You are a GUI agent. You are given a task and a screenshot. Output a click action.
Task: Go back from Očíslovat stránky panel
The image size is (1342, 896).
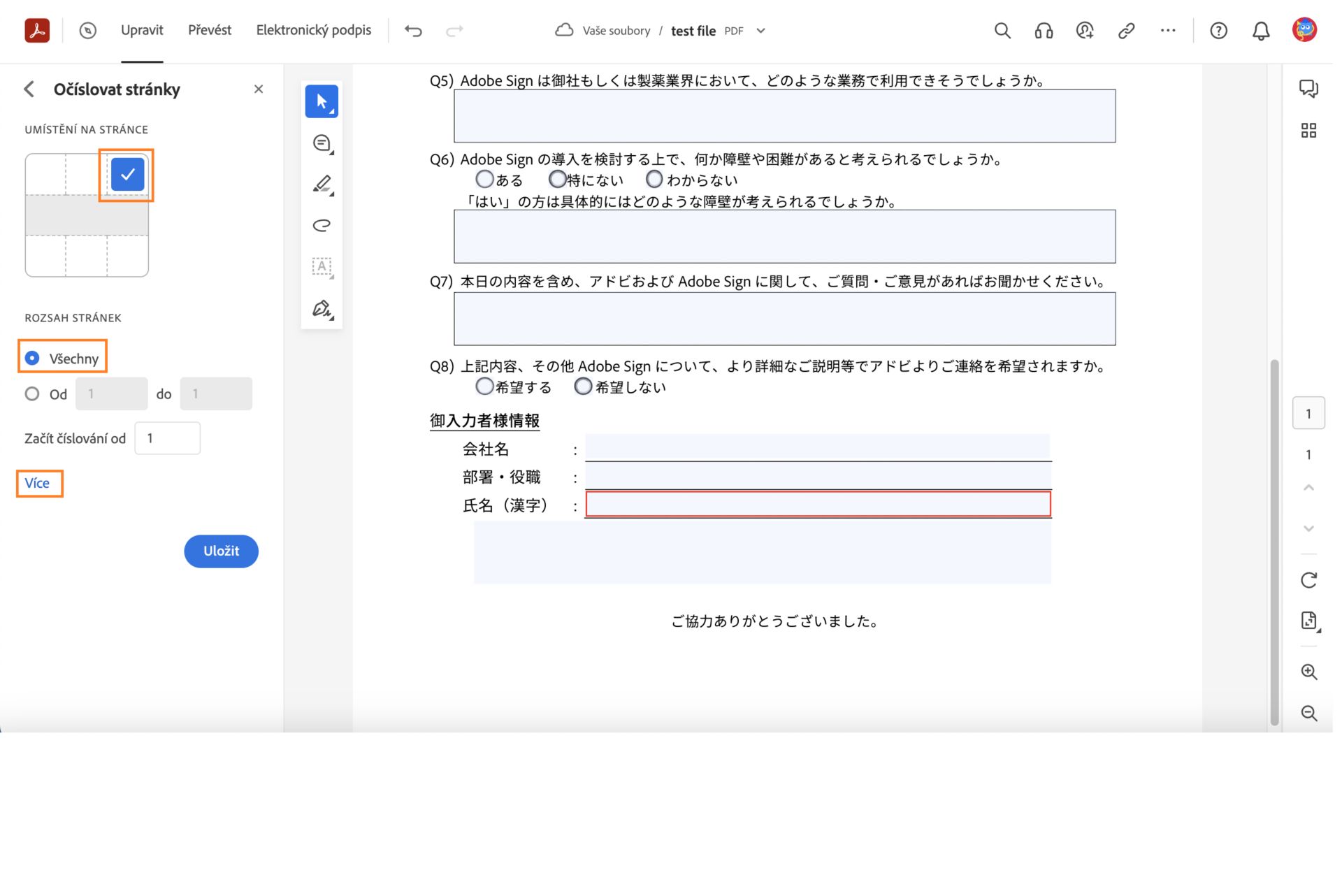pos(29,89)
